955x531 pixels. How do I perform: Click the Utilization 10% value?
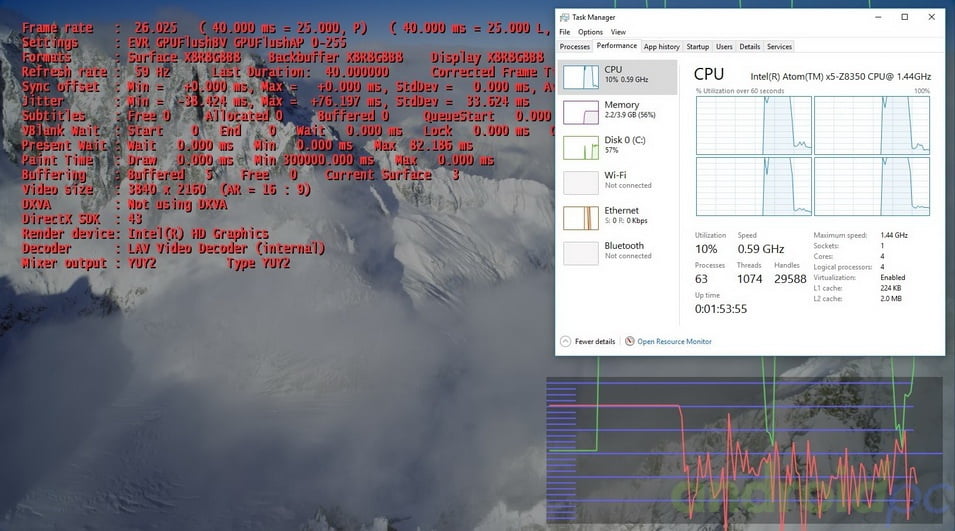click(706, 249)
